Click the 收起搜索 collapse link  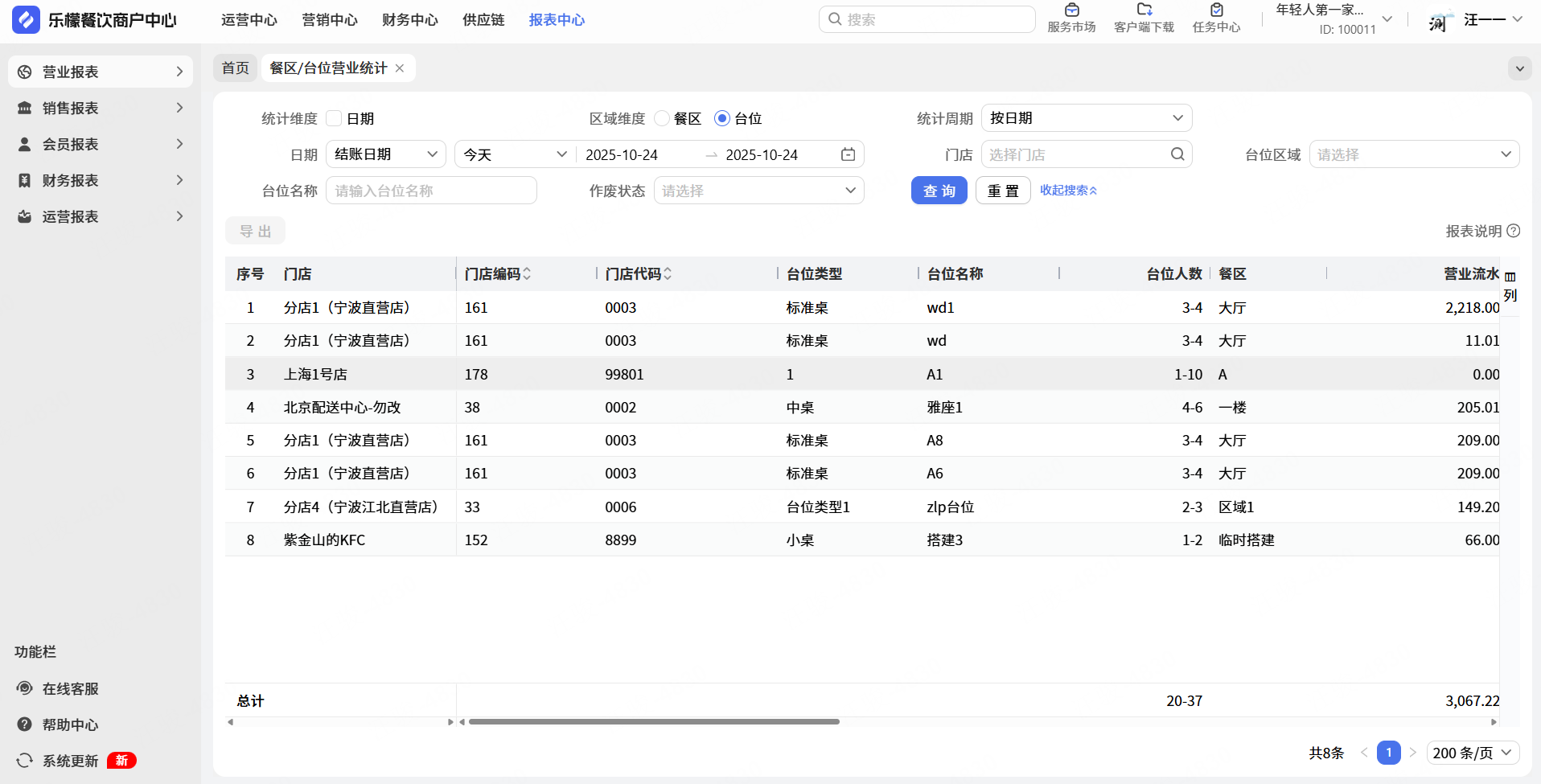(1068, 191)
